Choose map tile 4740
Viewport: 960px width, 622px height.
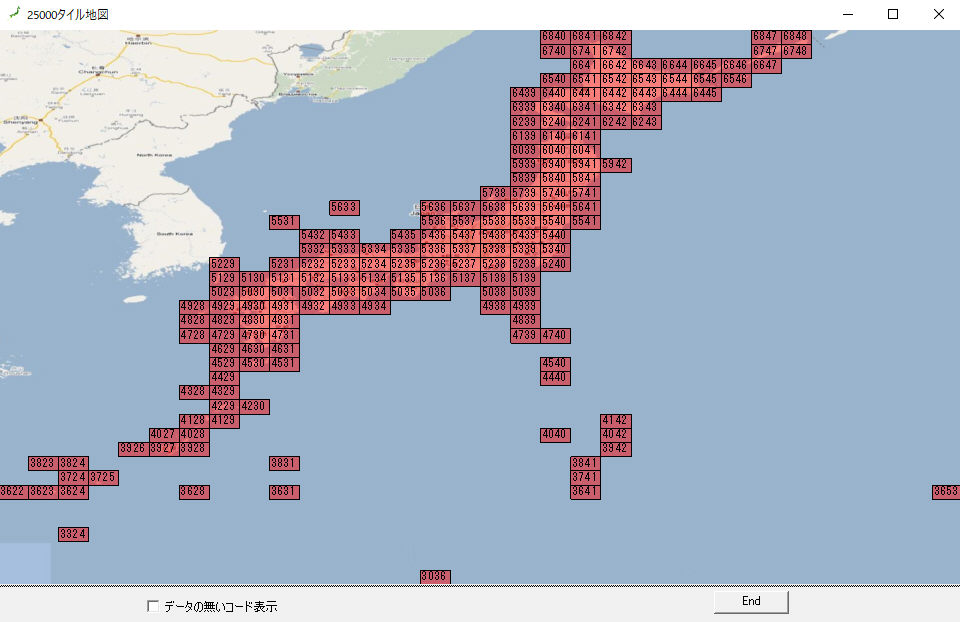pyautogui.click(x=555, y=335)
